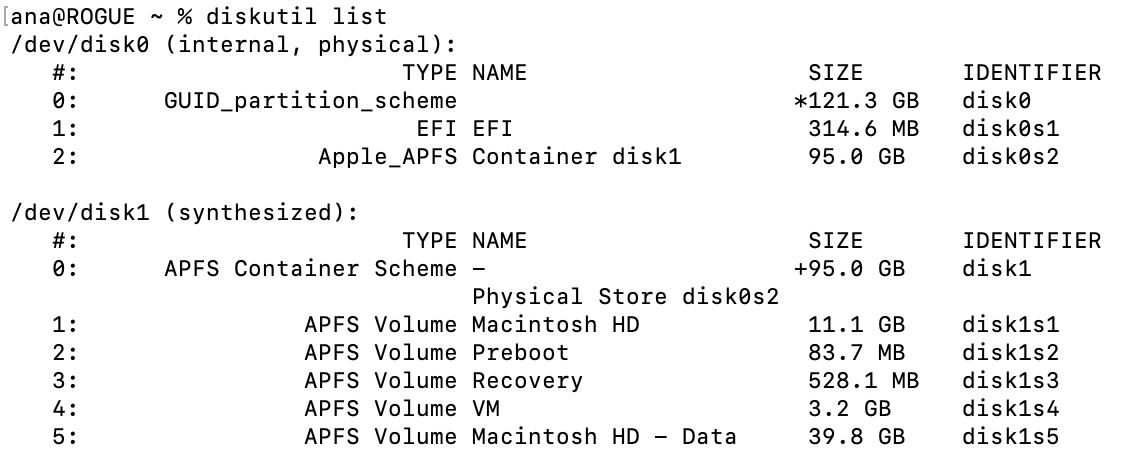
Task: Click 'APFS Container Scheme' text
Action: pyautogui.click(x=310, y=269)
